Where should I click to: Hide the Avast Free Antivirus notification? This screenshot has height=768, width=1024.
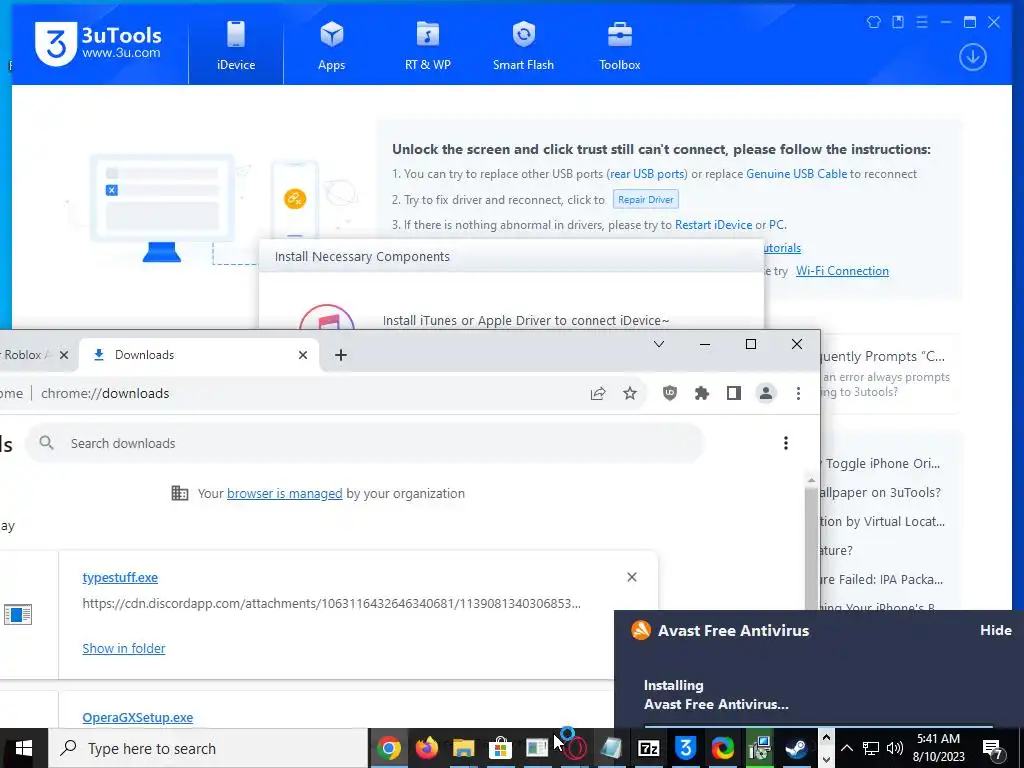coord(995,630)
